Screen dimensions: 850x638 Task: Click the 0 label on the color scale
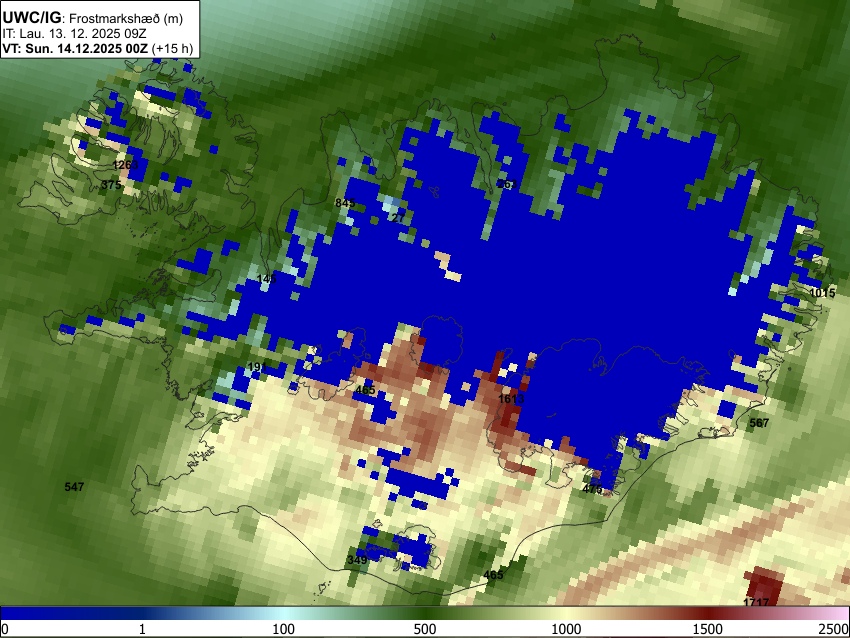pos(5,629)
